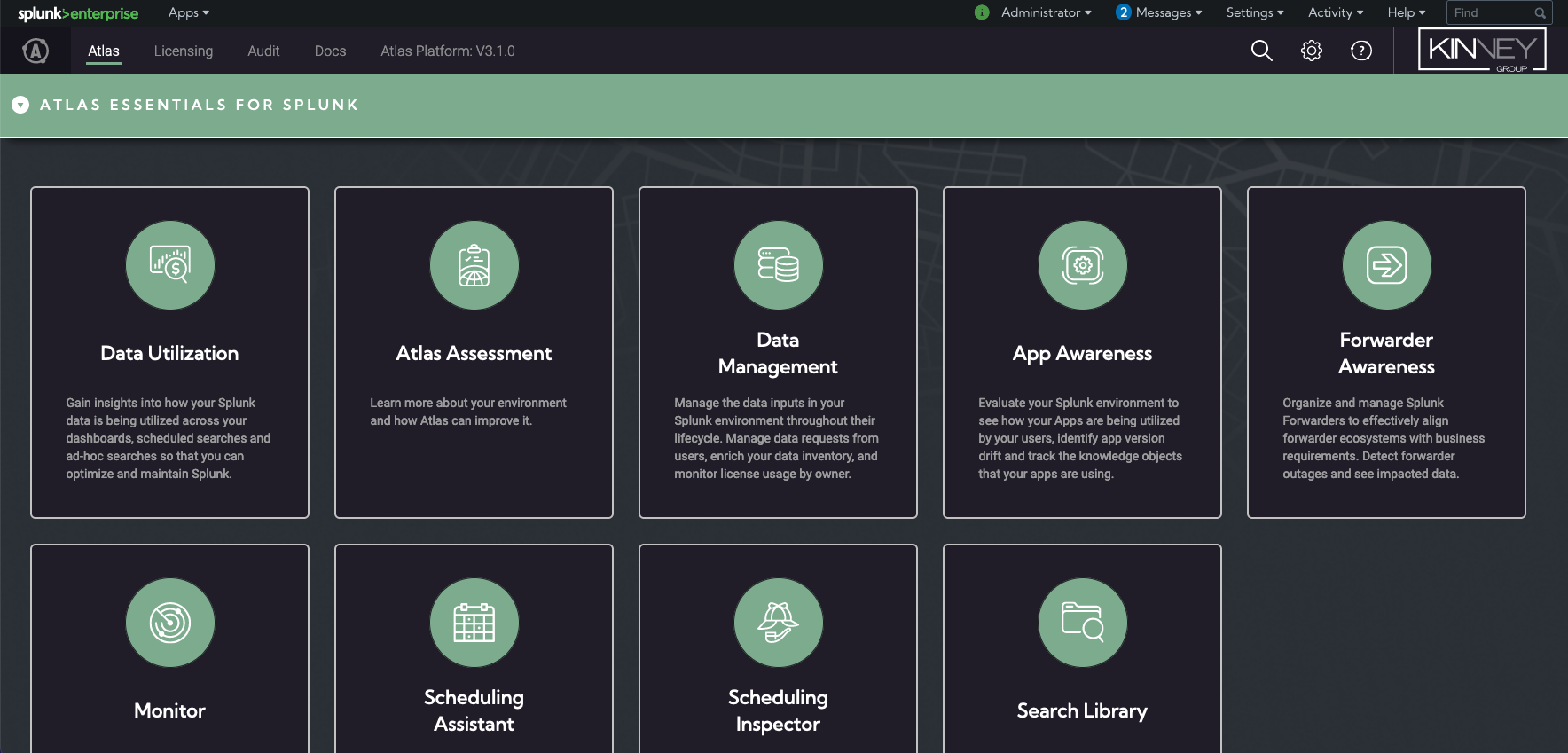This screenshot has height=753, width=1568.
Task: Open the Docs tab
Action: point(330,51)
